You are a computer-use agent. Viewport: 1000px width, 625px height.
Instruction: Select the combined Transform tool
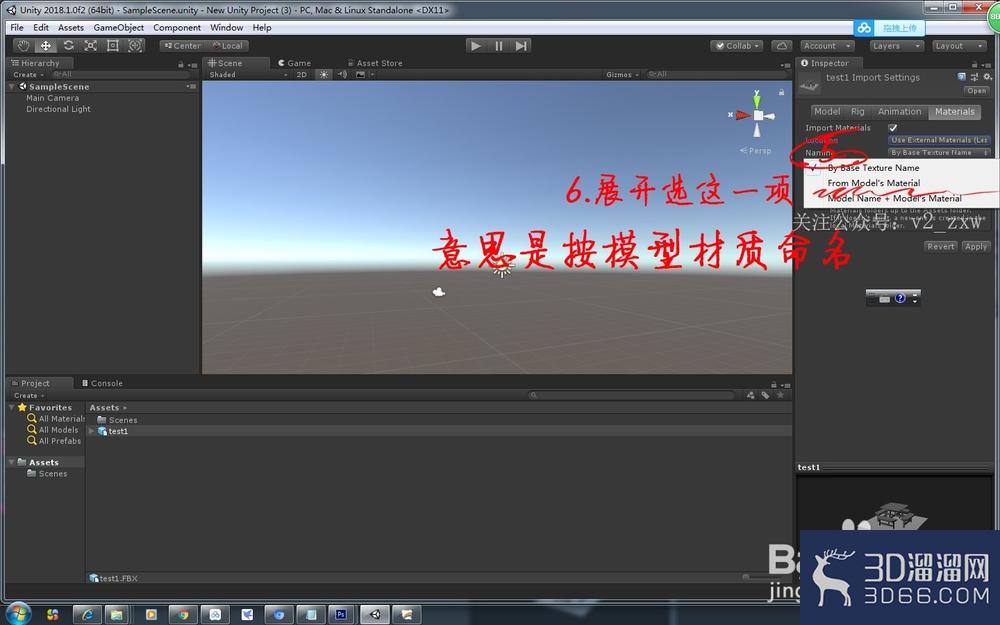(x=135, y=46)
